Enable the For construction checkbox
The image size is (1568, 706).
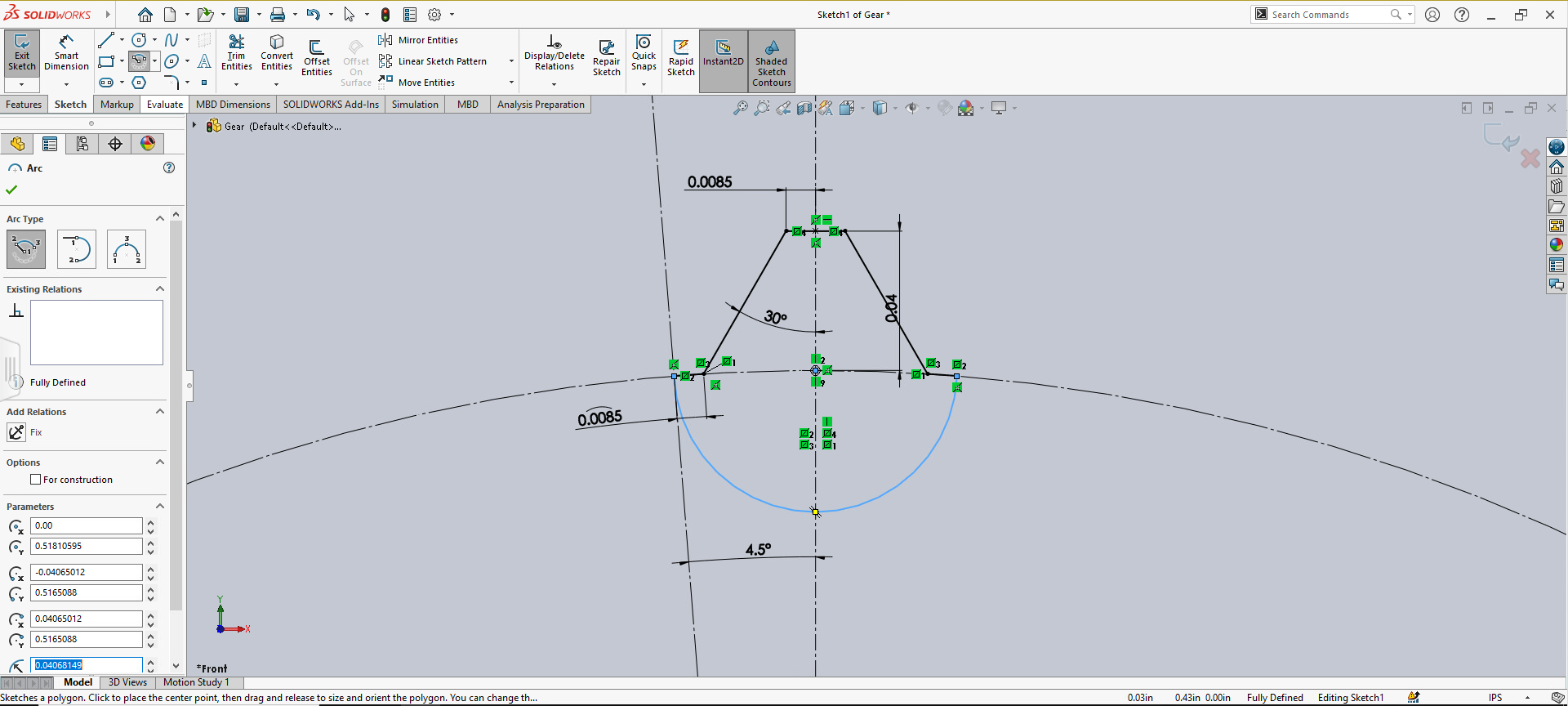coord(36,480)
